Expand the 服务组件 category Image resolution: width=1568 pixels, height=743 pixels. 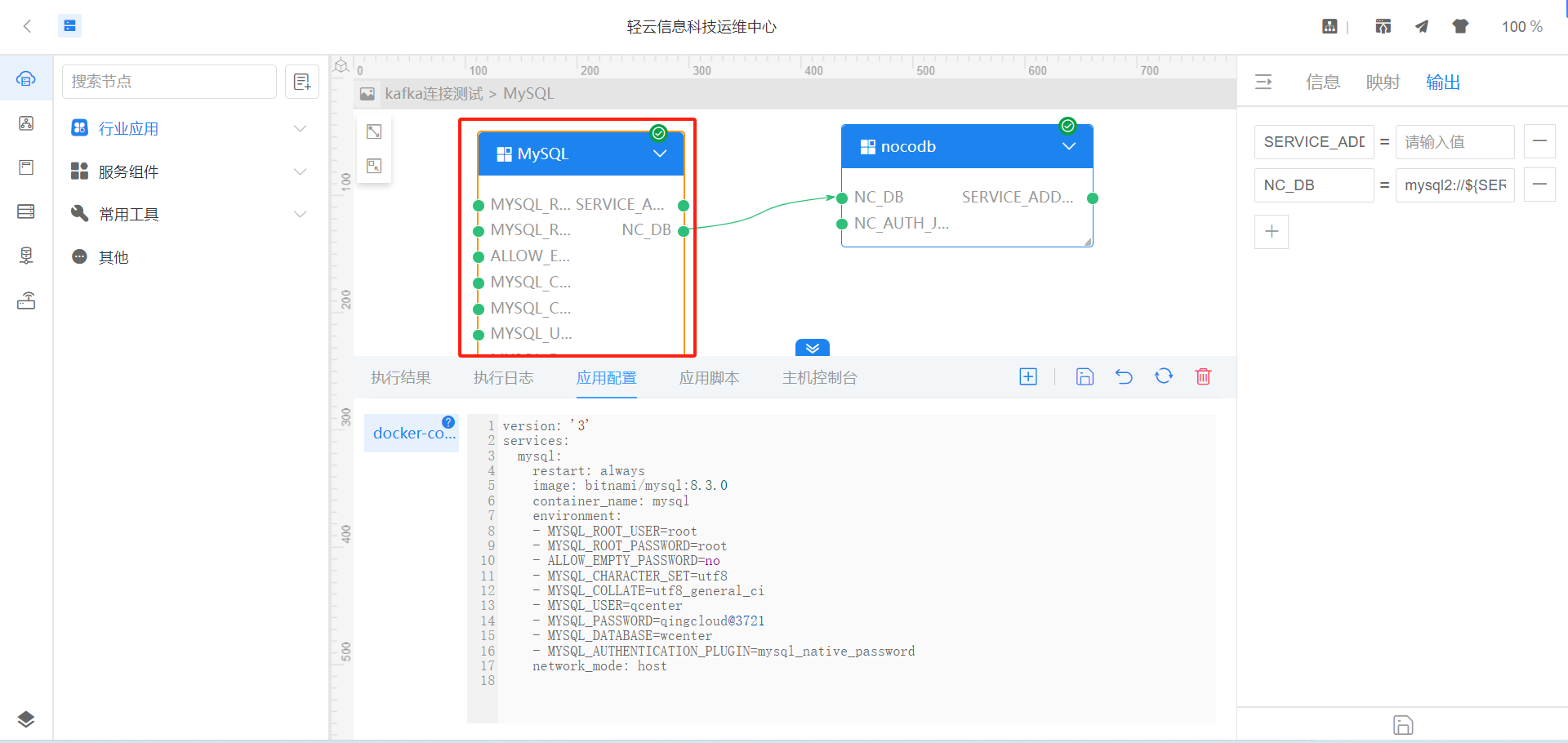tap(189, 171)
